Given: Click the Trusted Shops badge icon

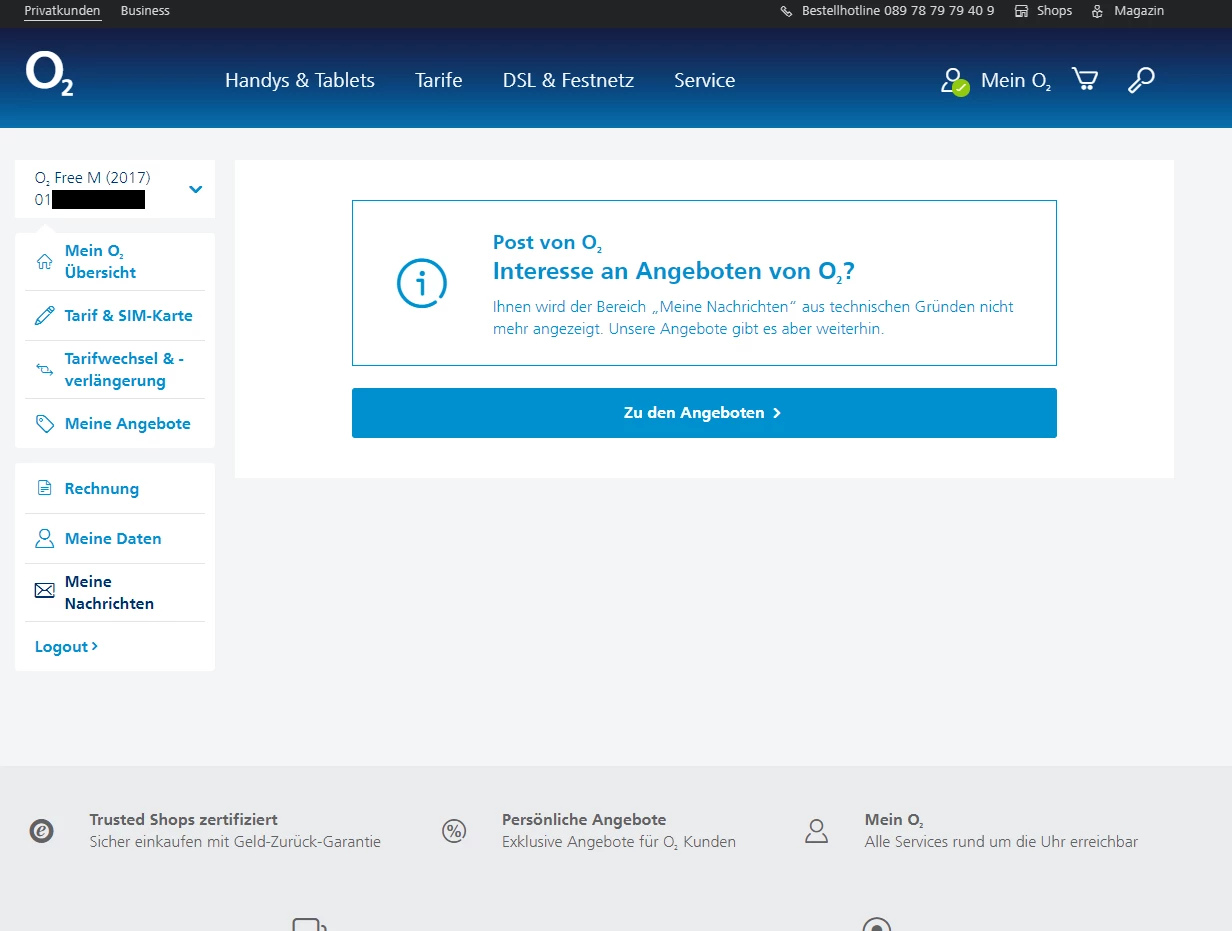Looking at the screenshot, I should tap(41, 831).
